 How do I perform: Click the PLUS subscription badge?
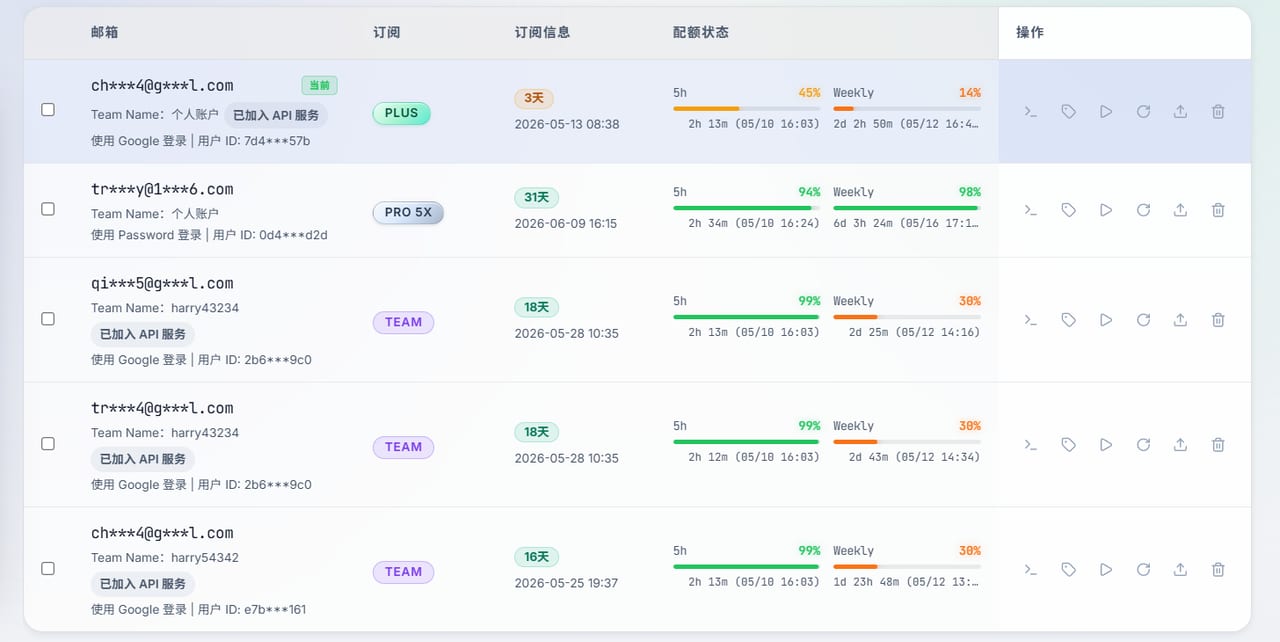[401, 113]
